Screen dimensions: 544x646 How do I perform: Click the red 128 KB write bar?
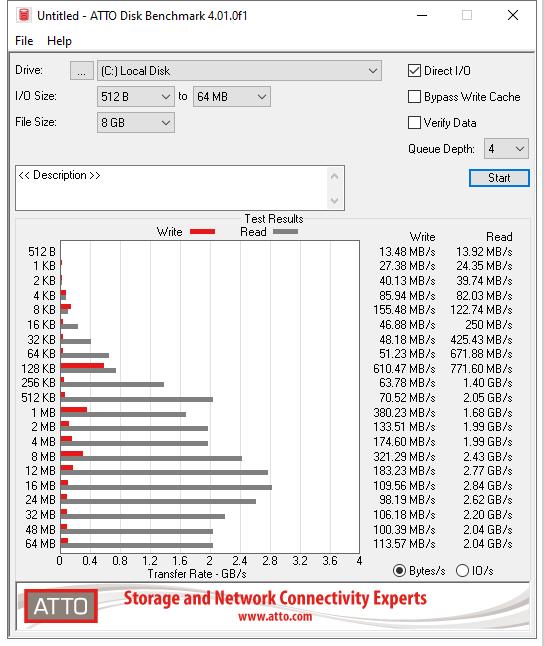[82, 366]
